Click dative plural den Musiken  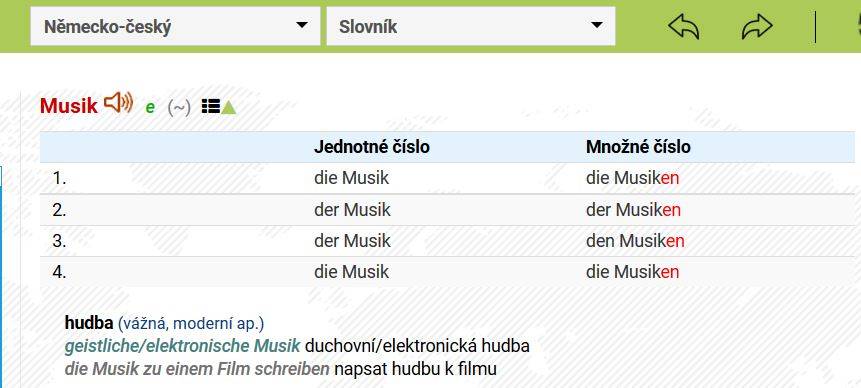tap(635, 240)
